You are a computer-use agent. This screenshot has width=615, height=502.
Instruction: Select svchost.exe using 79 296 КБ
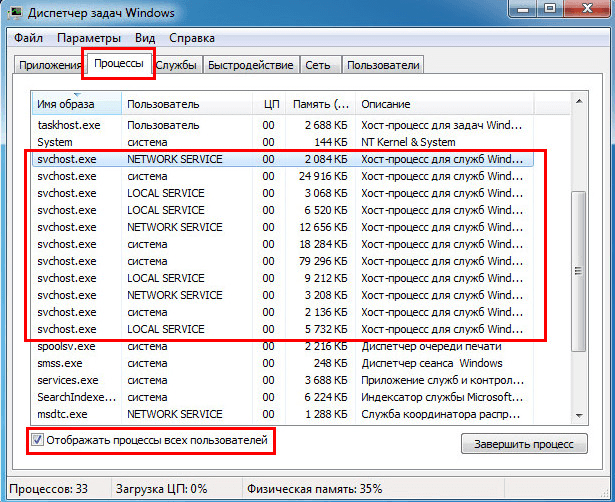point(282,261)
